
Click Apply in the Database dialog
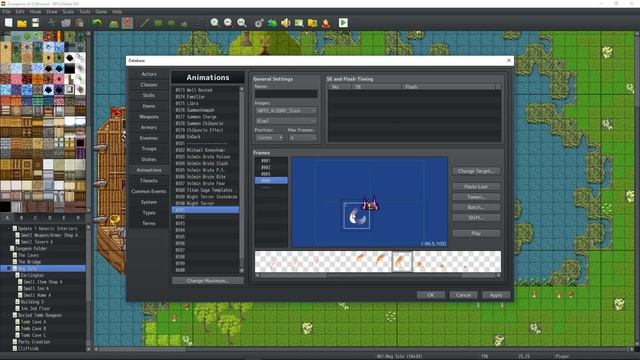(x=496, y=295)
